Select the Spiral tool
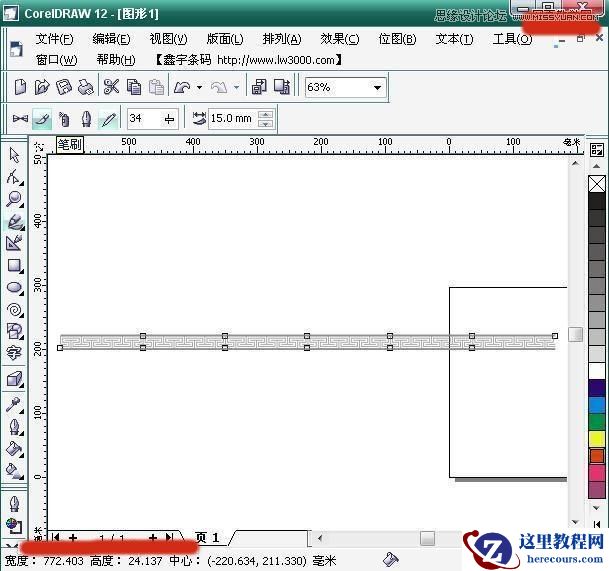The width and height of the screenshot is (609, 571). [14, 310]
